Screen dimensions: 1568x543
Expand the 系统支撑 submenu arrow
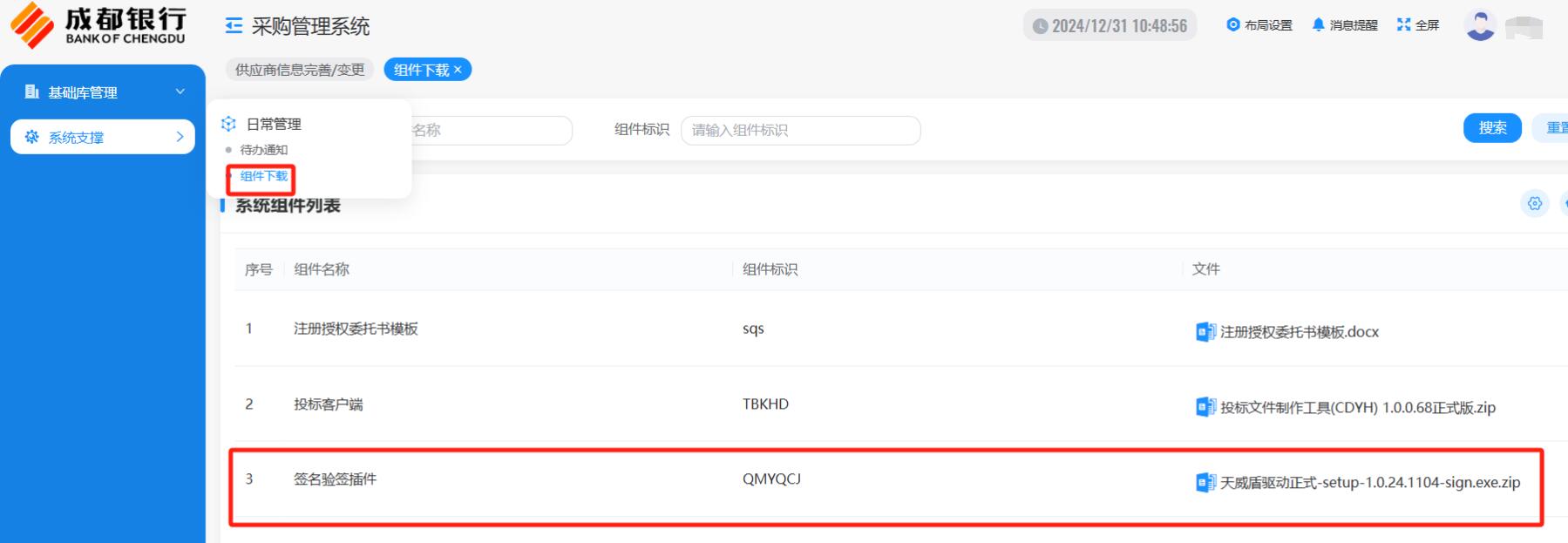180,137
